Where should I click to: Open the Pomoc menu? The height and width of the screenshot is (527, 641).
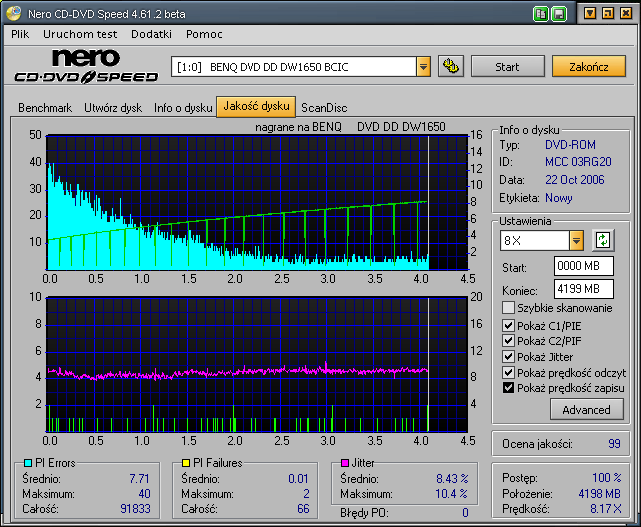204,34
